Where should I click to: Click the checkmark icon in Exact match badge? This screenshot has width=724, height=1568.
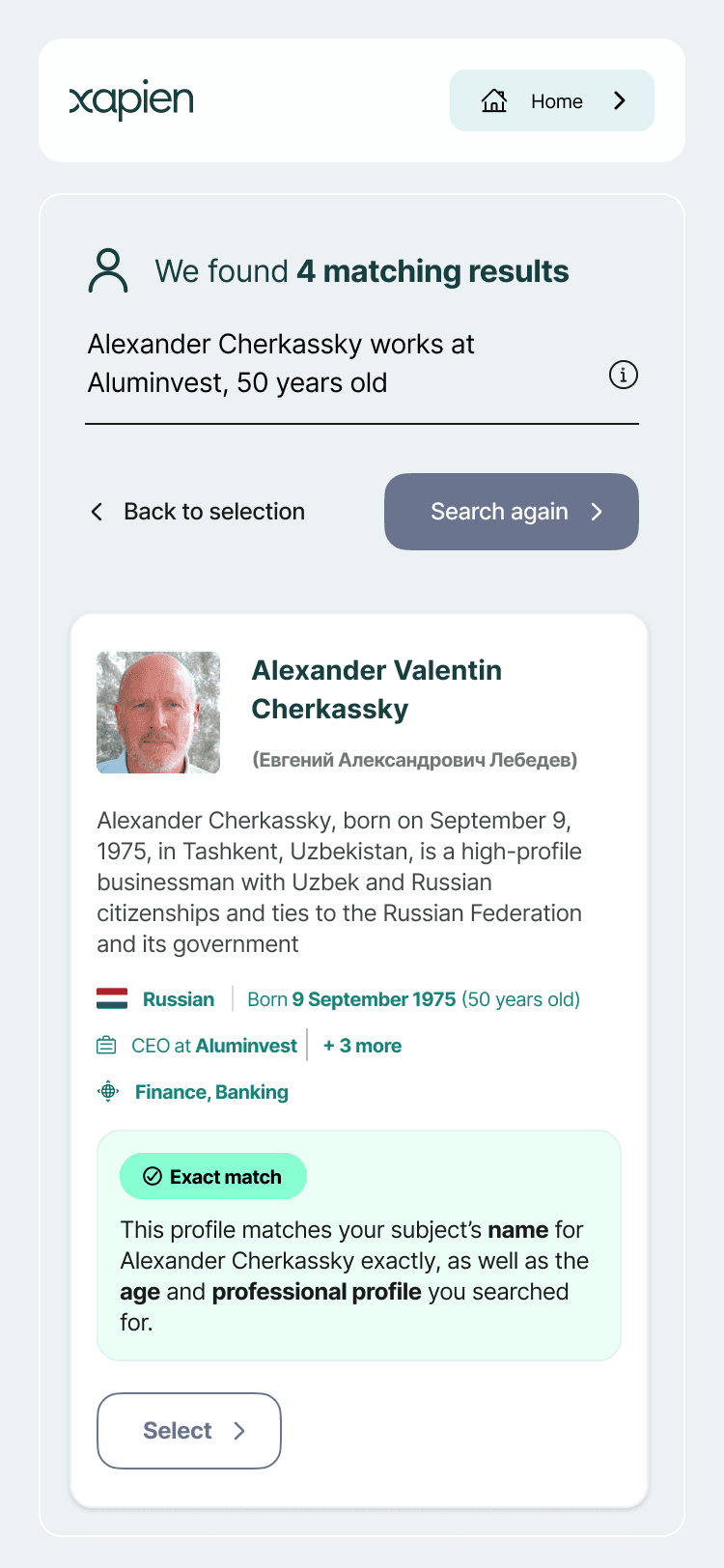[x=153, y=1176]
